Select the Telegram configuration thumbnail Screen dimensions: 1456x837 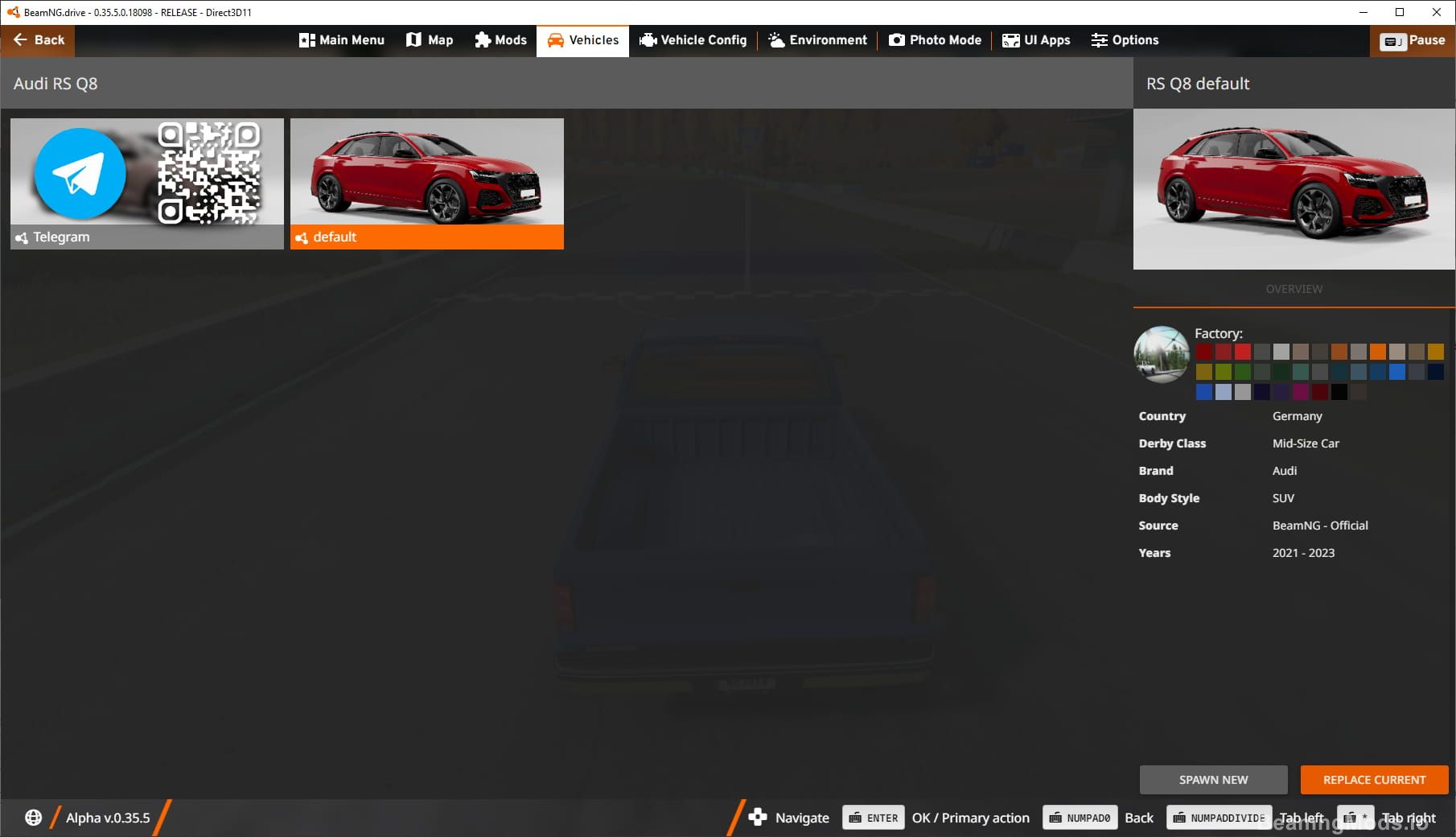point(147,183)
